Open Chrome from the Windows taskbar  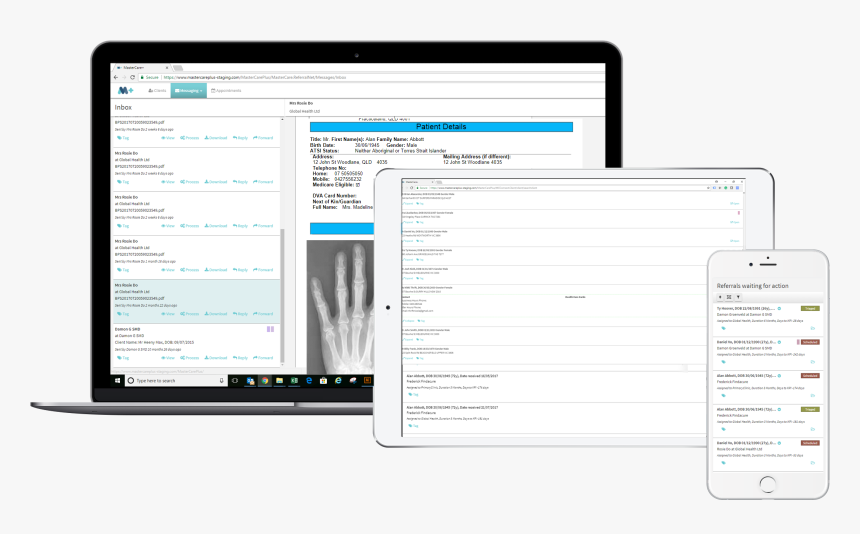tap(265, 380)
